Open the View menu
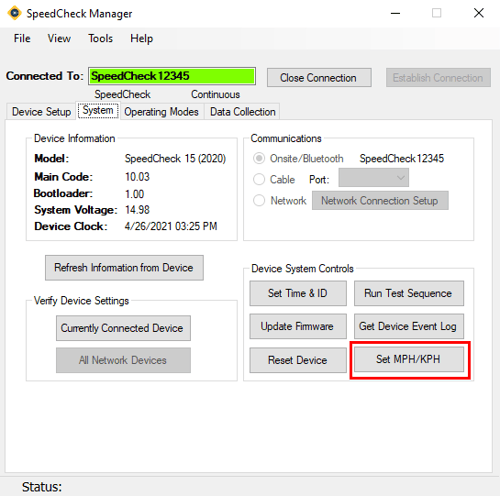The width and height of the screenshot is (500, 496). (x=59, y=38)
